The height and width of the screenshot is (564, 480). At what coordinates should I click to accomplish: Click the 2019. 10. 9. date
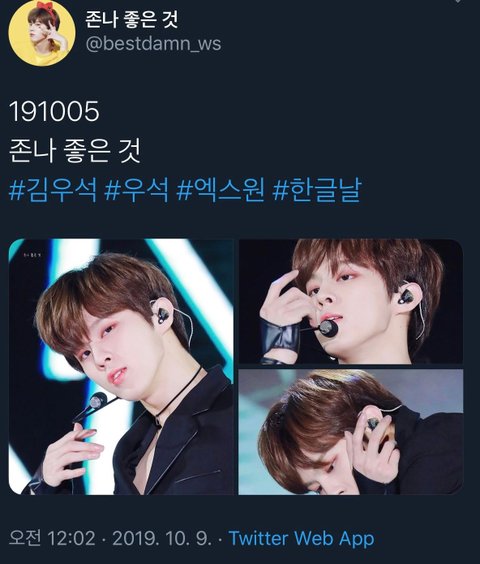[x=162, y=538]
